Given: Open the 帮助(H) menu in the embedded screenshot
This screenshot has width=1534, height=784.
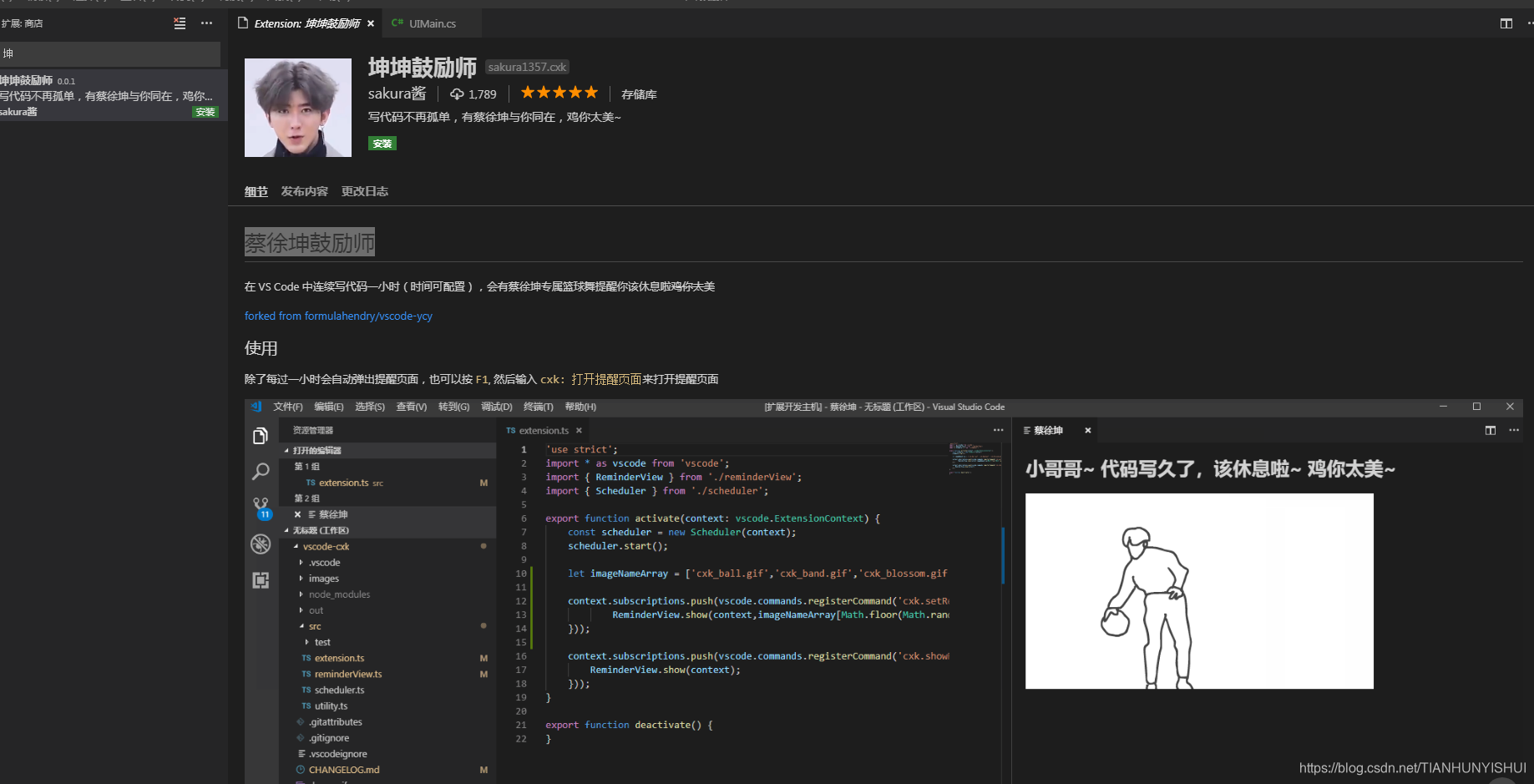Looking at the screenshot, I should 580,407.
